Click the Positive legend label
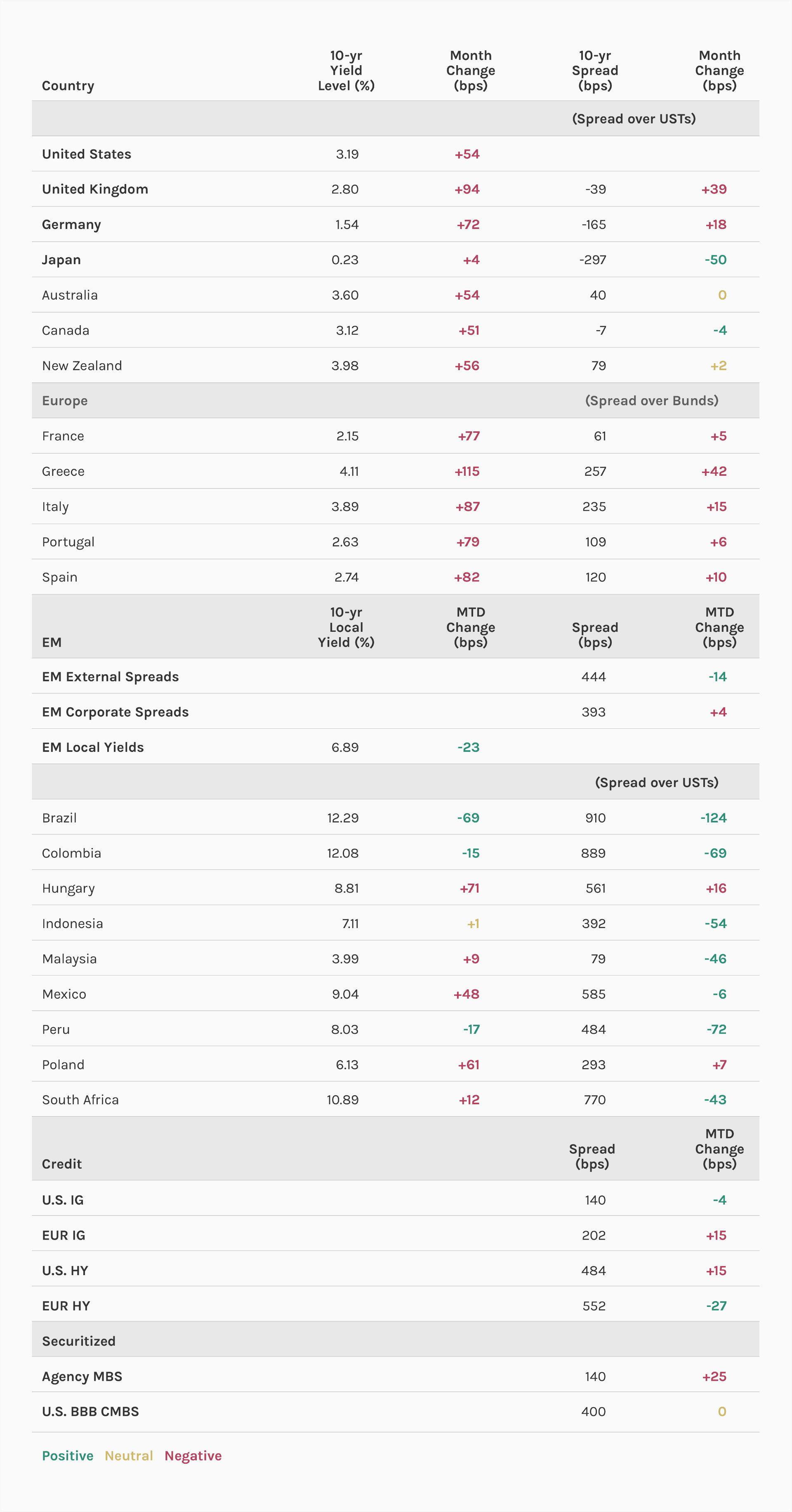This screenshot has width=792, height=1512. 68,1455
